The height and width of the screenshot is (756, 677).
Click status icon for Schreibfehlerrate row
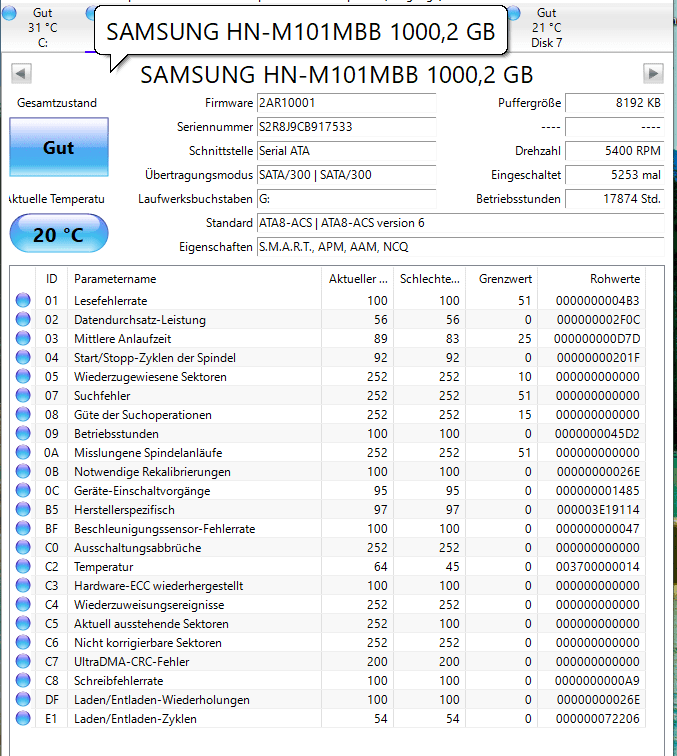tap(23, 680)
